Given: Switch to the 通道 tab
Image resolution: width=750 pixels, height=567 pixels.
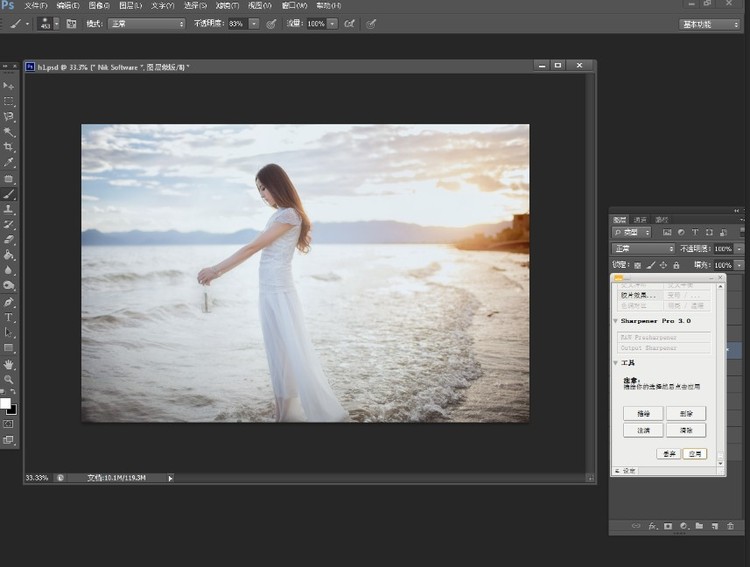Looking at the screenshot, I should pos(640,220).
